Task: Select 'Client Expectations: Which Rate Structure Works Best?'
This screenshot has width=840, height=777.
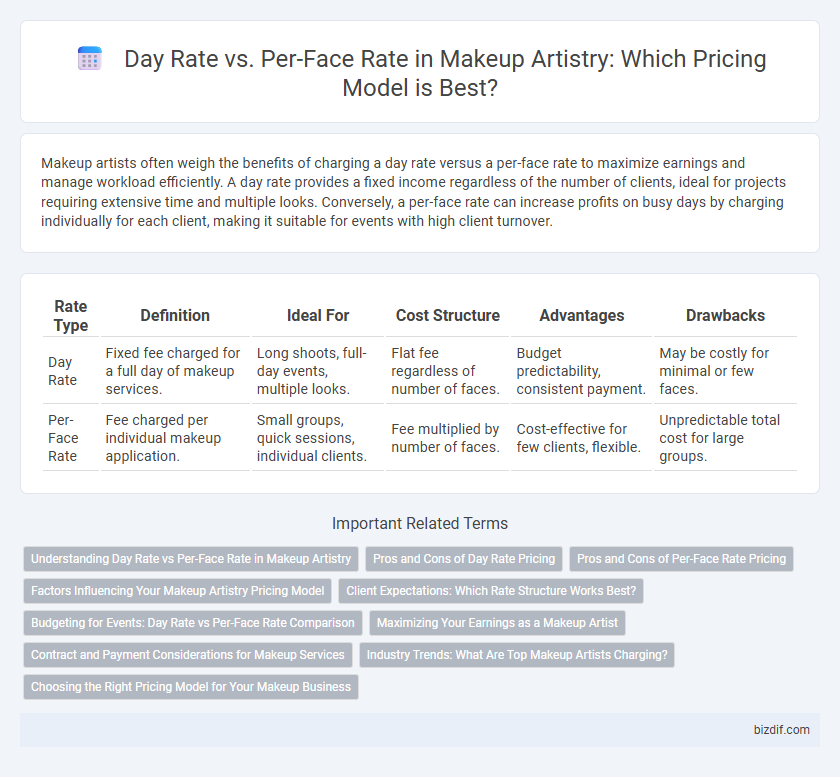Action: 491,591
